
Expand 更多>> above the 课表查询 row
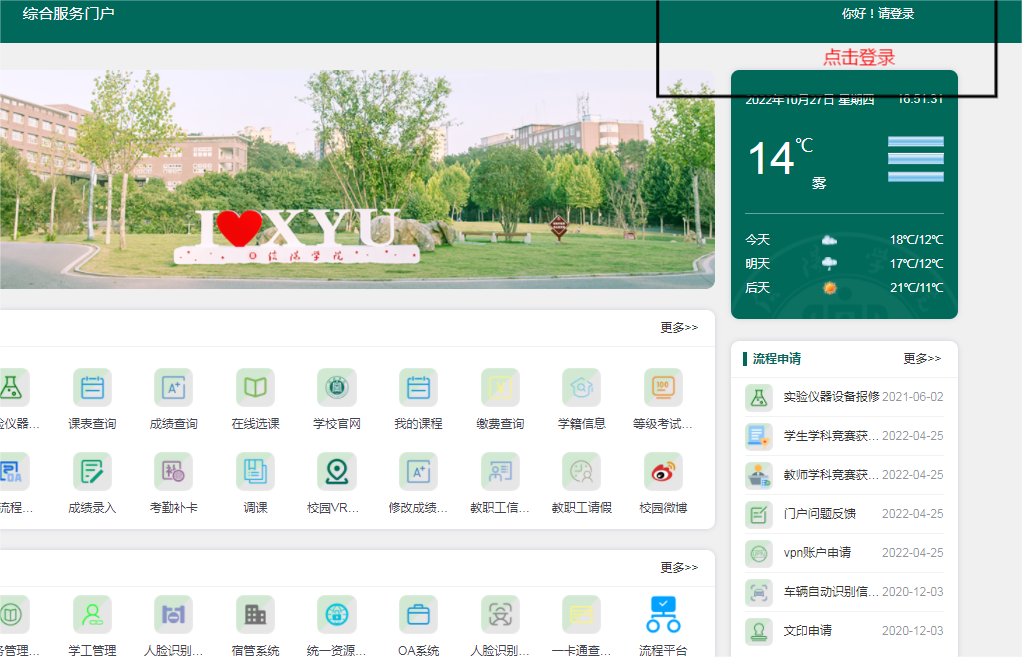pos(679,327)
